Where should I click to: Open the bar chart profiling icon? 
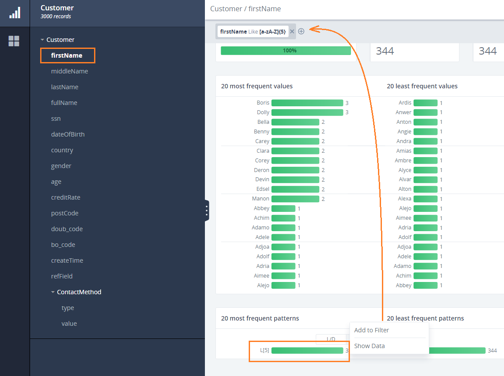point(15,13)
